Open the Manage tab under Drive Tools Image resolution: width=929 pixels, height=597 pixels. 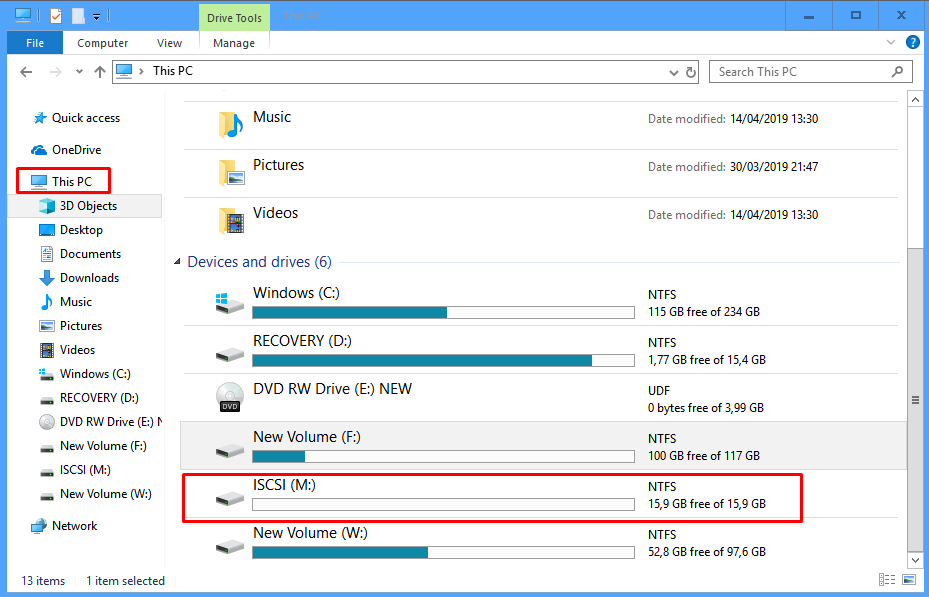click(234, 43)
